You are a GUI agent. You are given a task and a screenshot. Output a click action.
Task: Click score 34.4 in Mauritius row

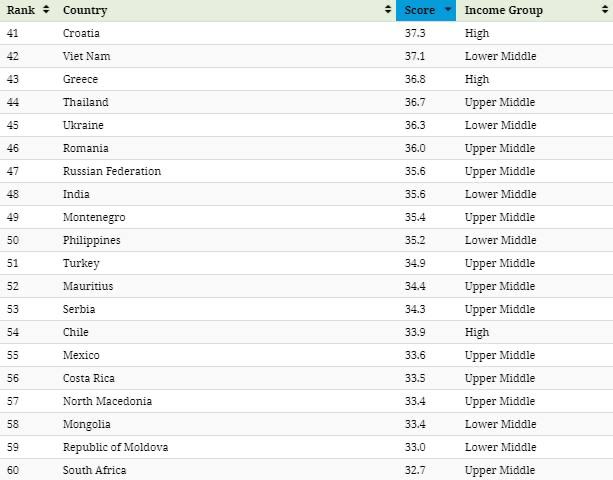pyautogui.click(x=415, y=287)
